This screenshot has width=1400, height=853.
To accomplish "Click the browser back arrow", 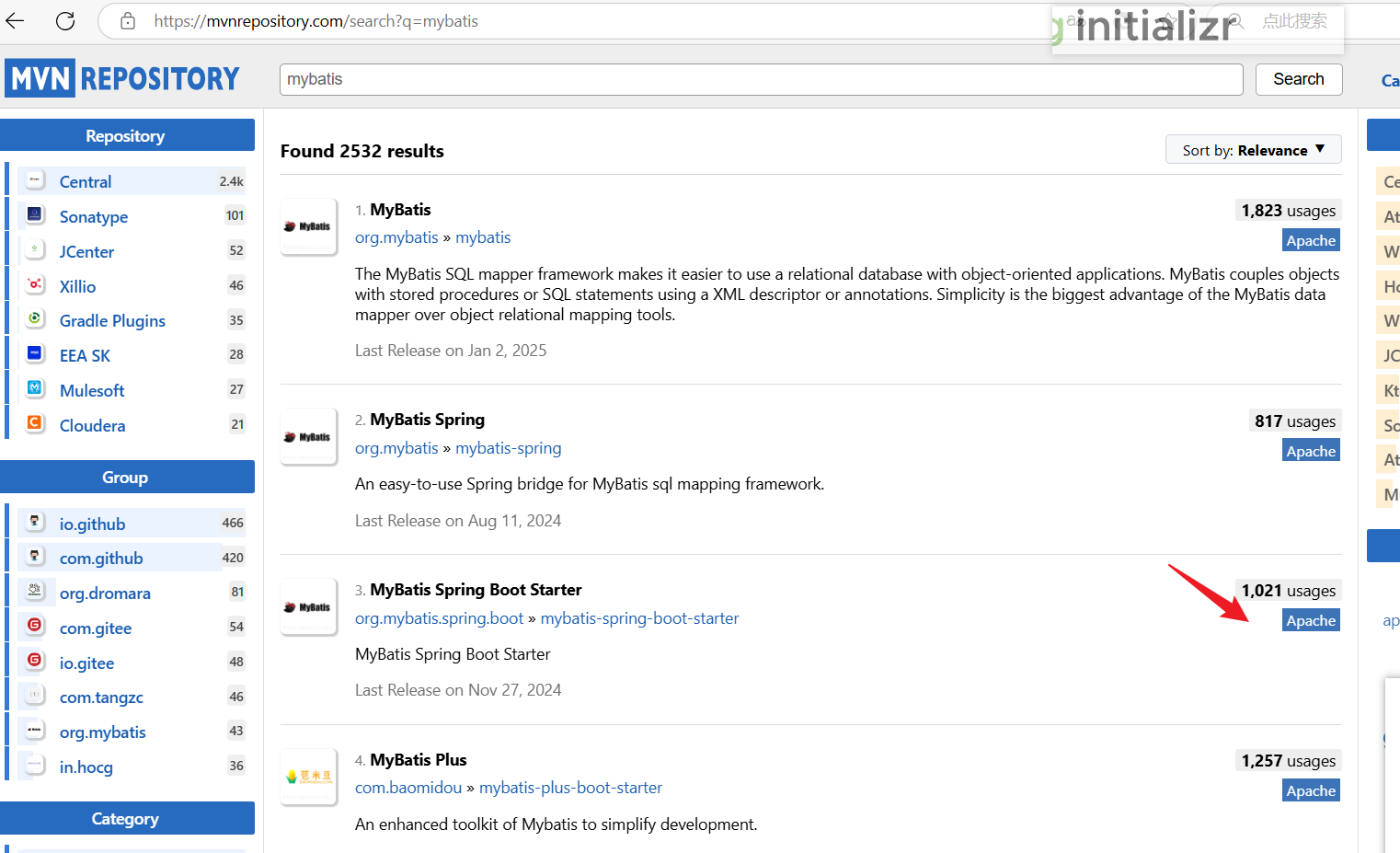I will click(15, 20).
